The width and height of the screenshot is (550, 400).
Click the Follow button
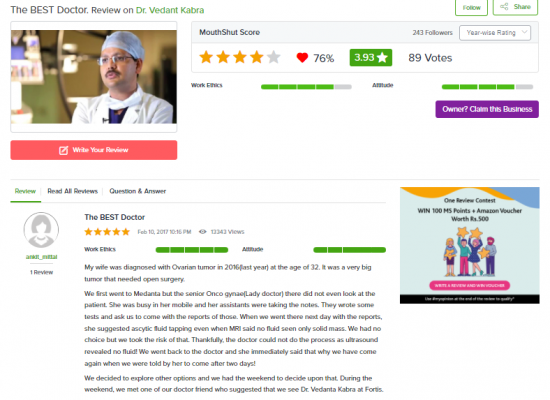(471, 7)
